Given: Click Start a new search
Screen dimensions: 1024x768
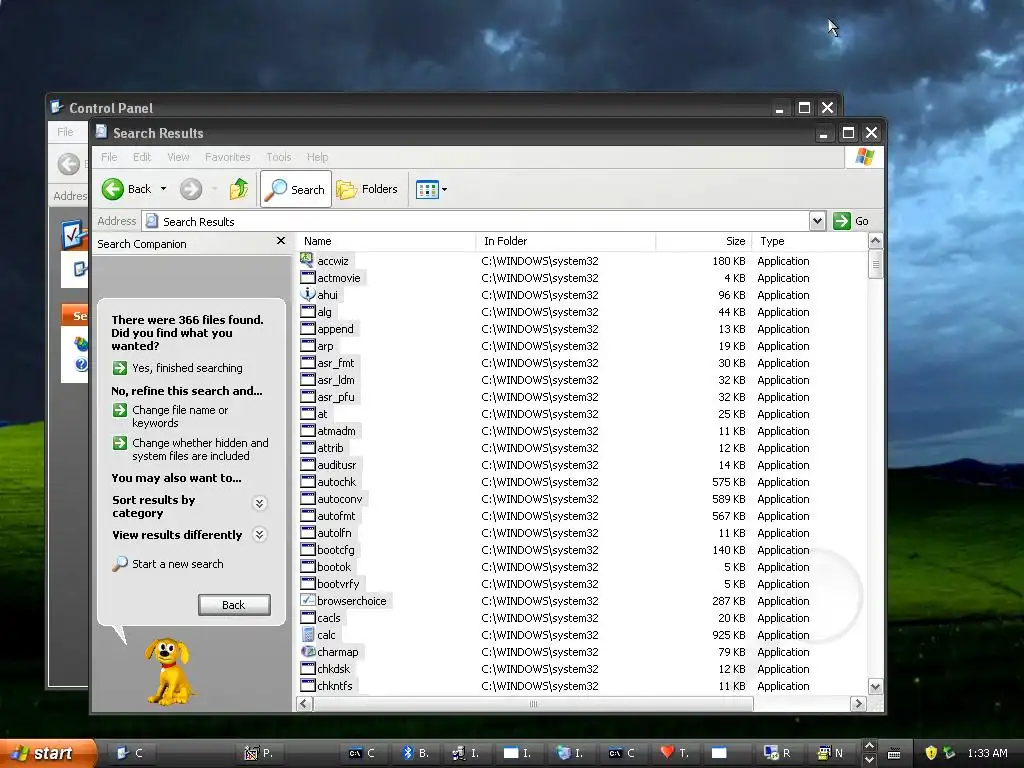Looking at the screenshot, I should pyautogui.click(x=168, y=564).
